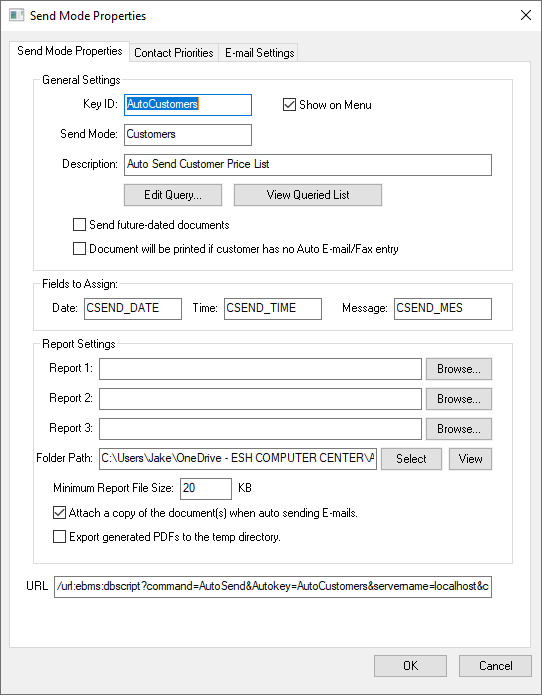The height and width of the screenshot is (695, 542).
Task: Click the Time field CSEND_TIME
Action: (273, 308)
